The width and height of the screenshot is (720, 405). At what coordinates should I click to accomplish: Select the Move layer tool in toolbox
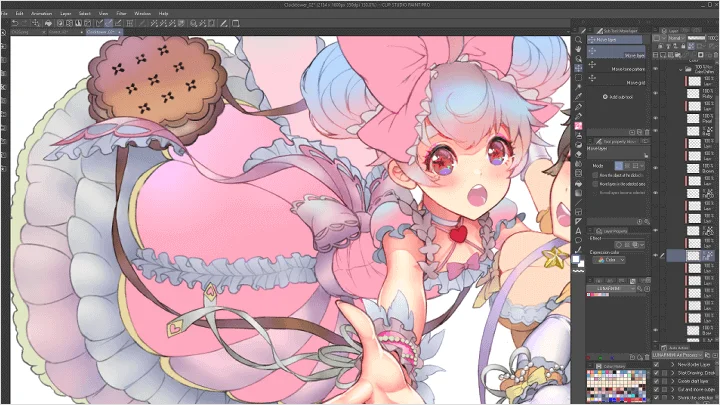578,68
